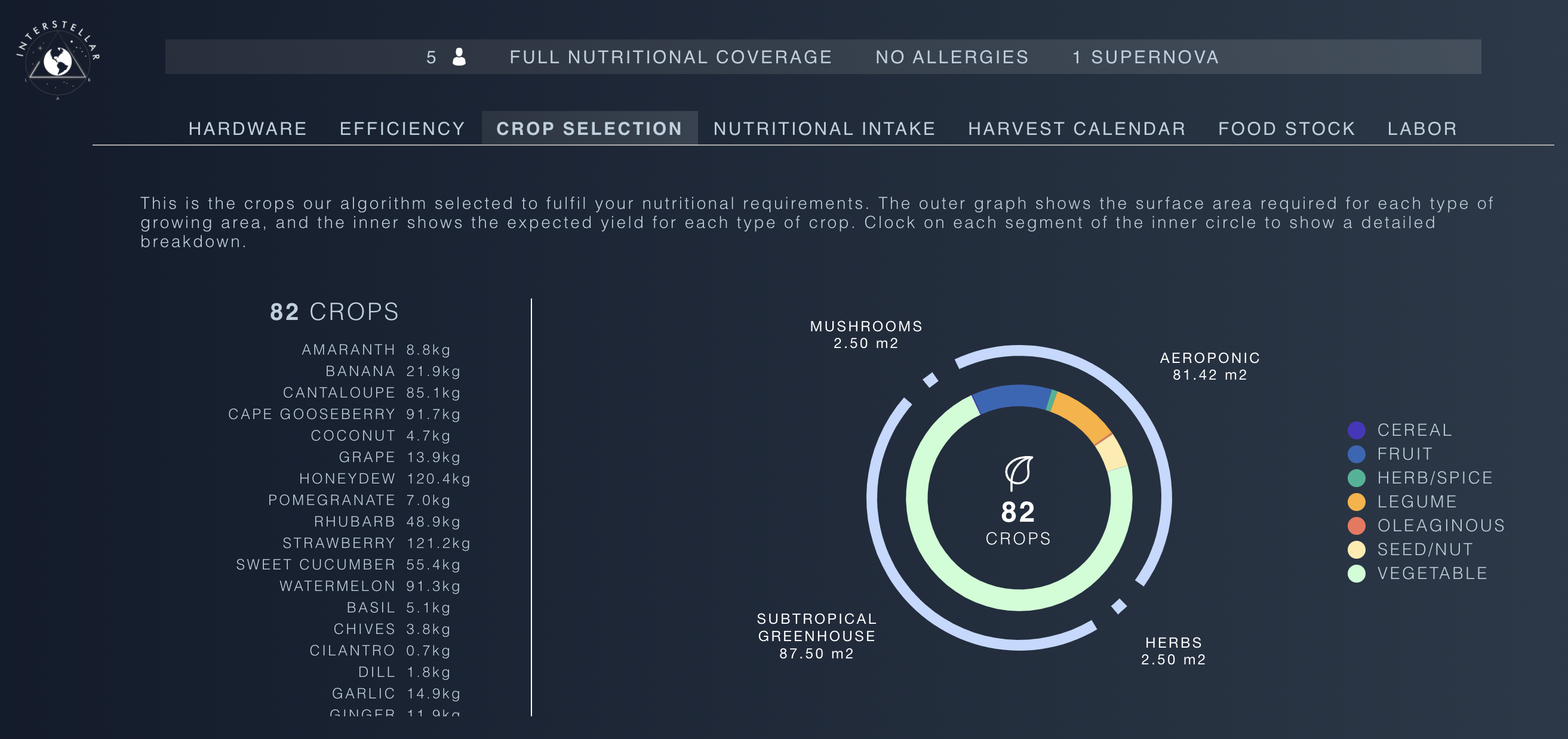Click the Legume legend color dot

click(x=1356, y=501)
